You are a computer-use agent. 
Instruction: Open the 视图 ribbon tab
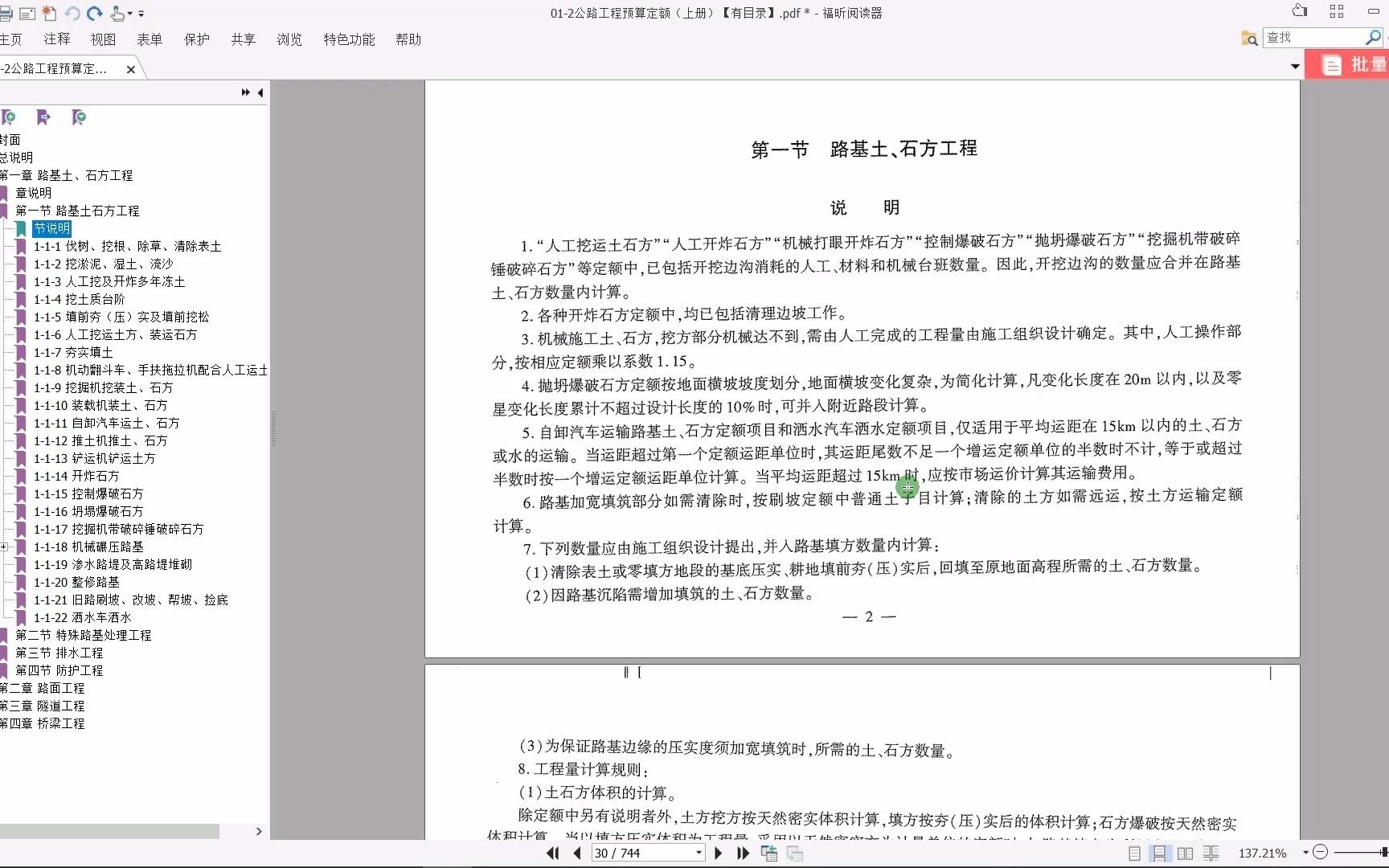tap(103, 39)
